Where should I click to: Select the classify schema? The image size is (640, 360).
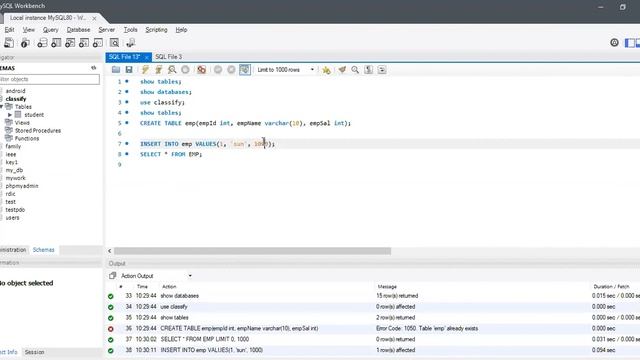point(16,99)
